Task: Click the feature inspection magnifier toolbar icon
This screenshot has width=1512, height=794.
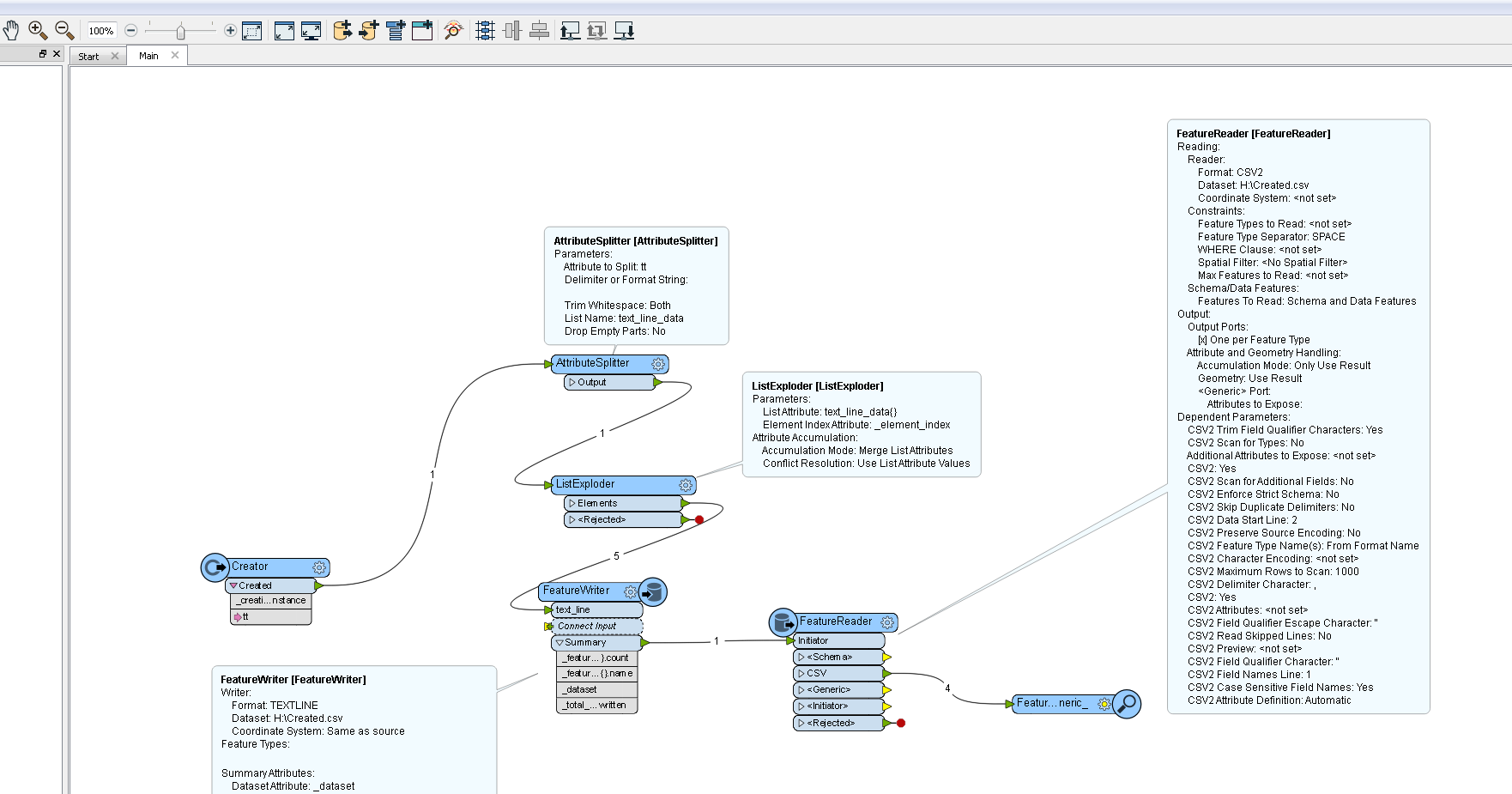Action: point(454,31)
